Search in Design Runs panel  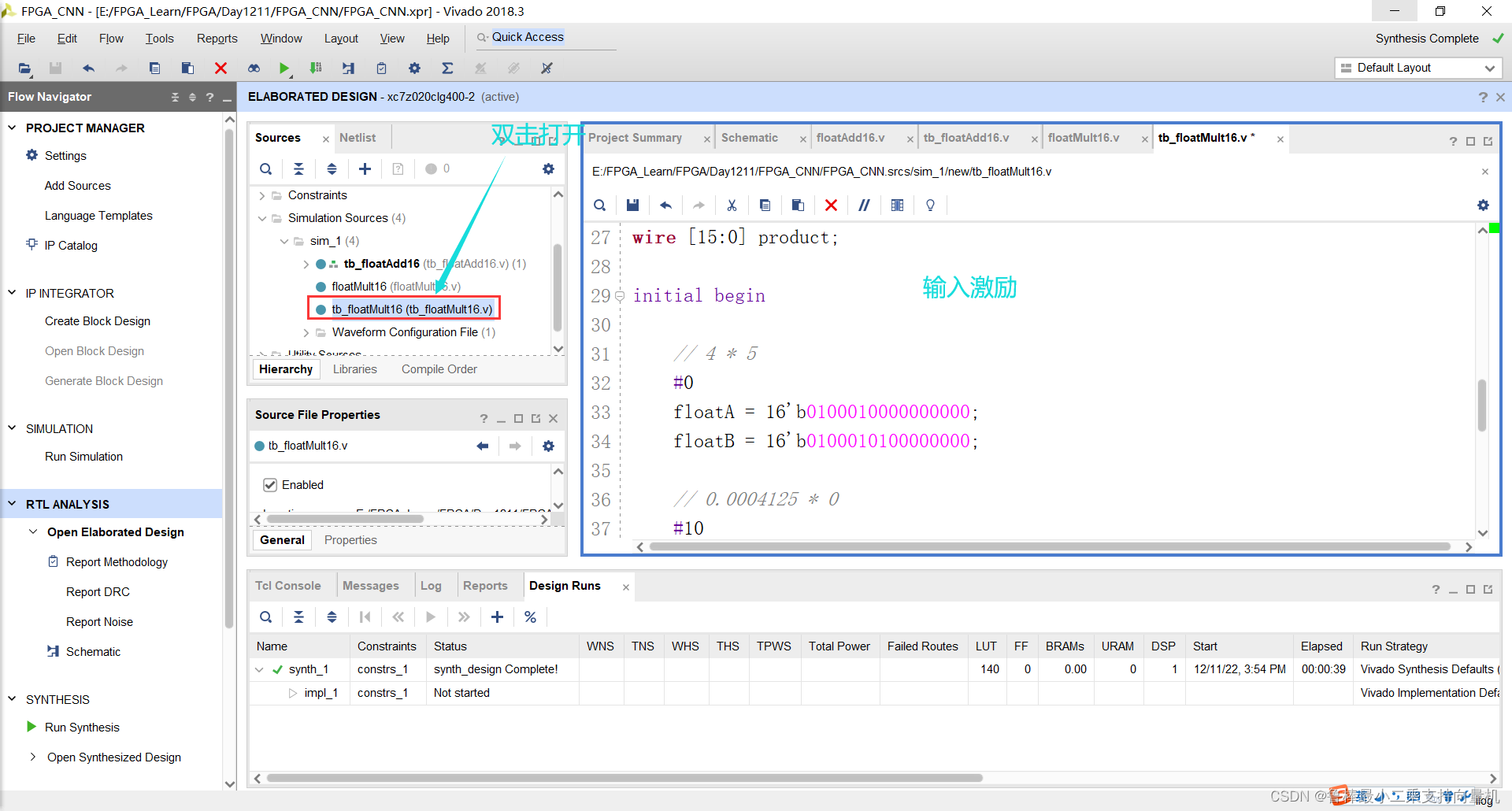coord(266,617)
